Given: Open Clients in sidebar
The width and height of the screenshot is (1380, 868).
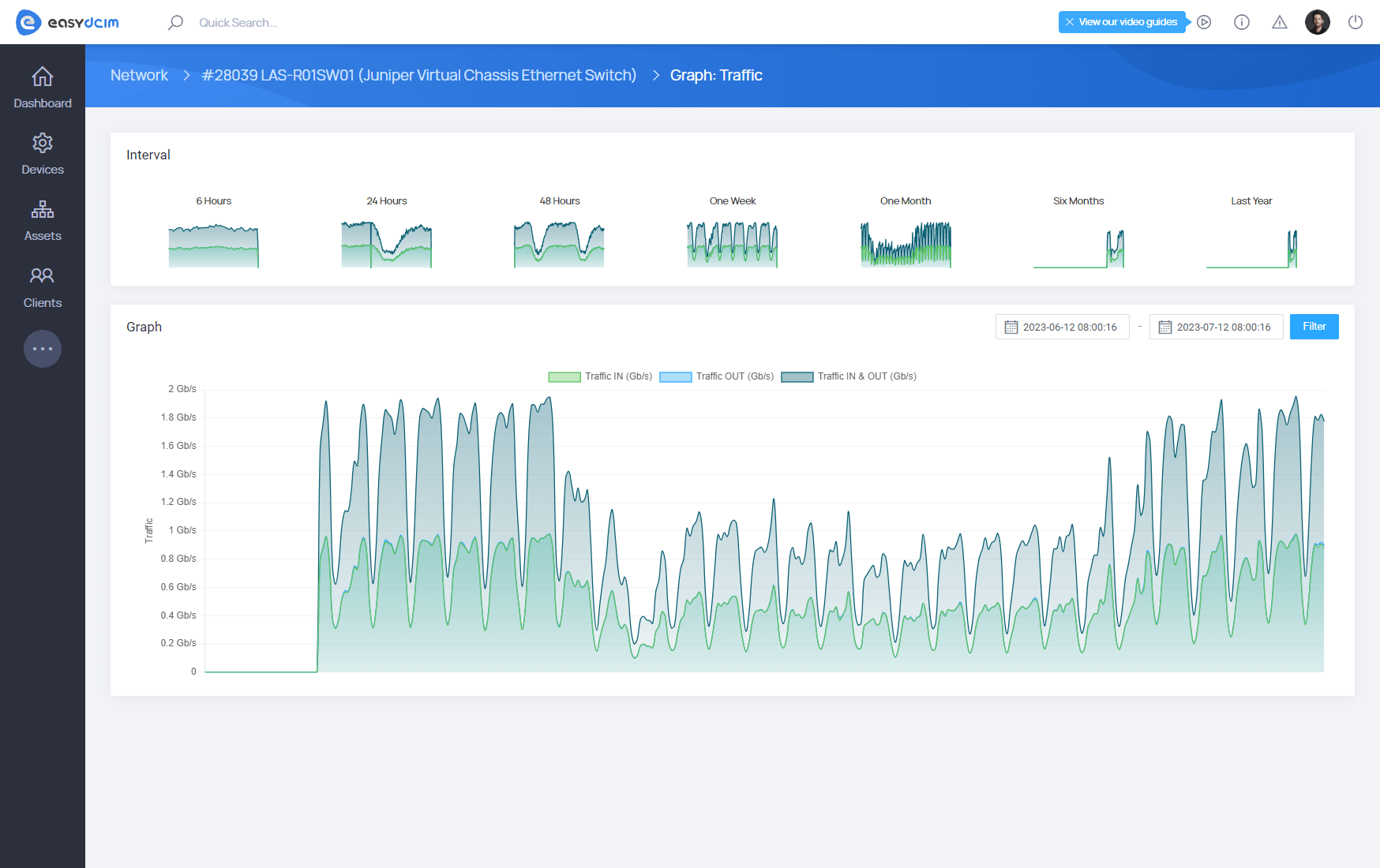Looking at the screenshot, I should 43,287.
